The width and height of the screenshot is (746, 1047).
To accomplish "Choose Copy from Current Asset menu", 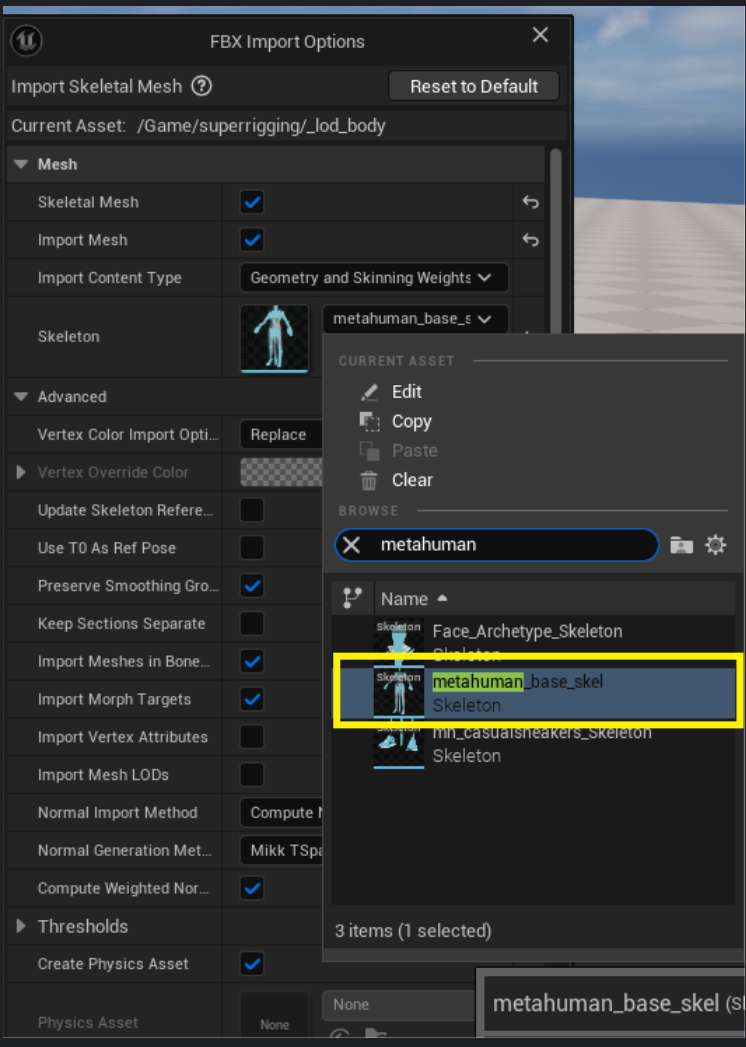I will pyautogui.click(x=411, y=421).
